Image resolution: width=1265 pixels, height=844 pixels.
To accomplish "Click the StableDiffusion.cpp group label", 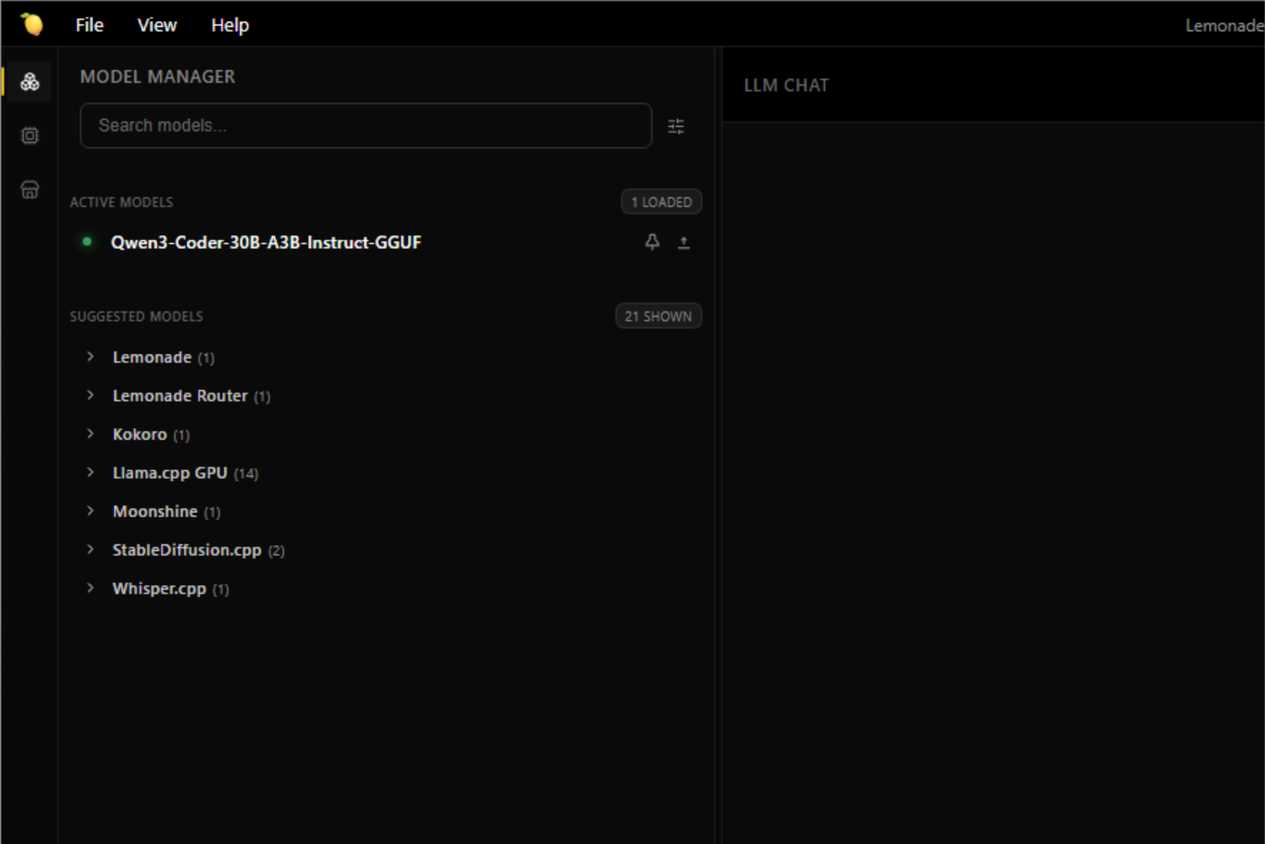I will point(187,550).
